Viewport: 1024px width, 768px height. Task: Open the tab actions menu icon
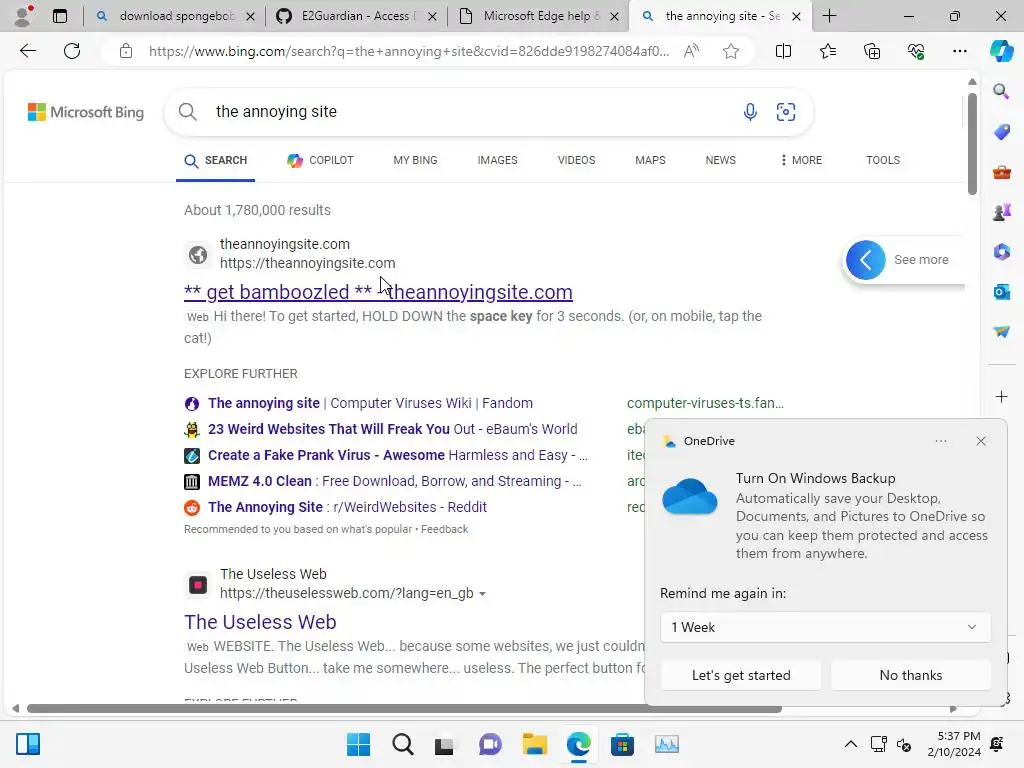tap(60, 16)
